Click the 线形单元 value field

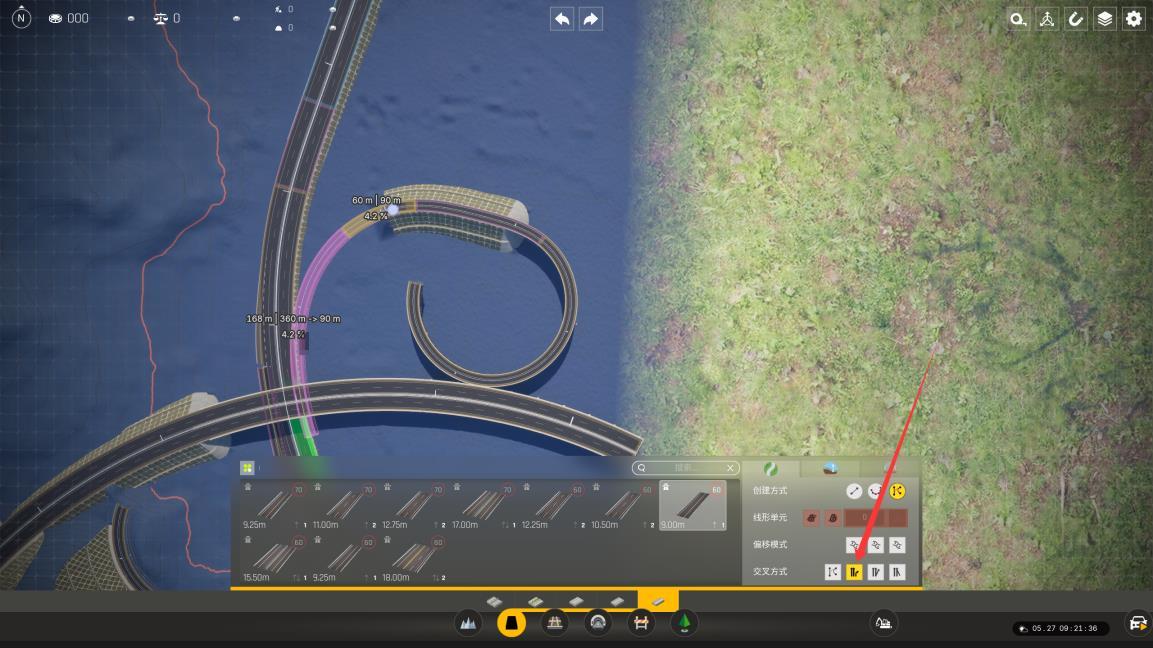point(865,518)
